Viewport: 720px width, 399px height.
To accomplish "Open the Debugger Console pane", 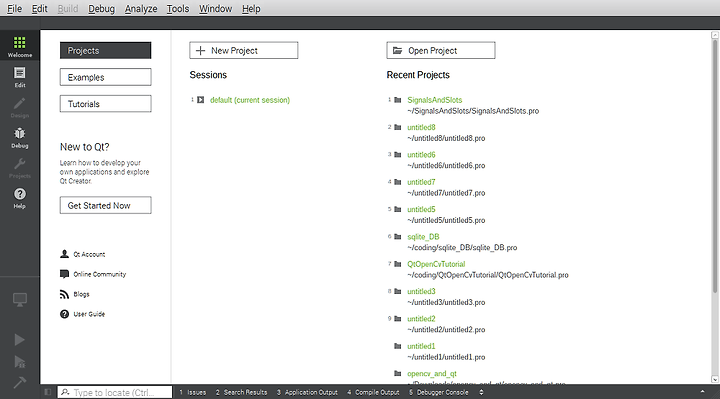I will point(439,392).
